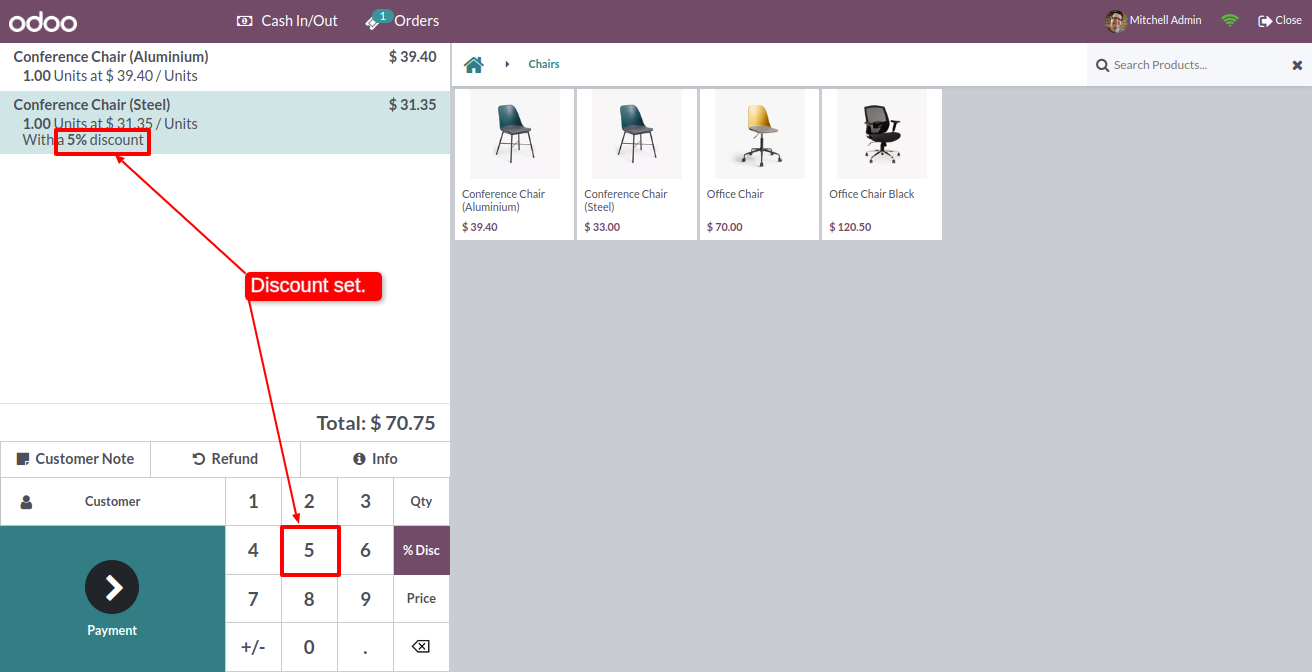Tap numpad key 1
This screenshot has height=672, width=1312.
[253, 501]
